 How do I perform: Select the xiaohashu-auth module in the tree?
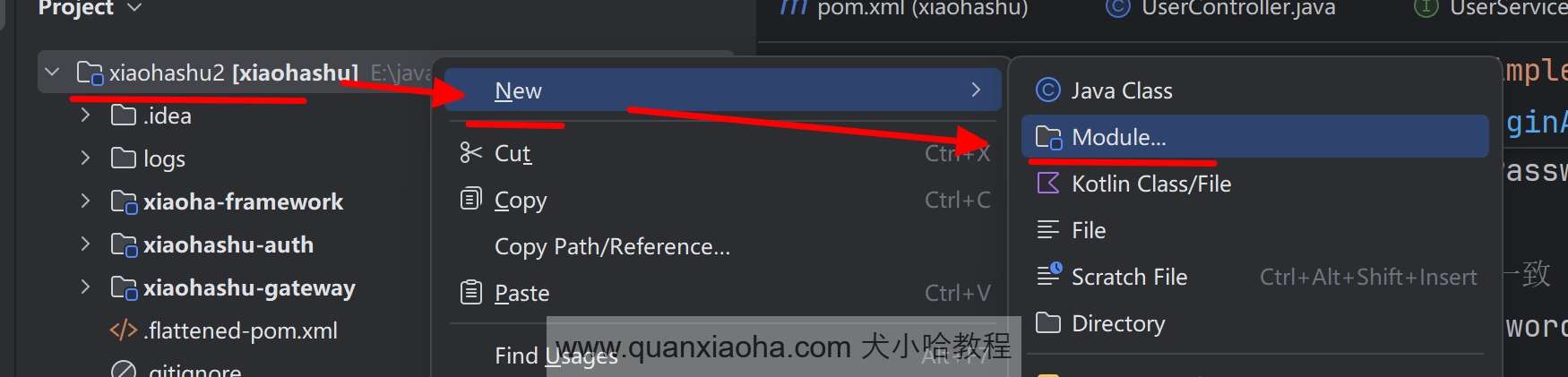click(228, 244)
